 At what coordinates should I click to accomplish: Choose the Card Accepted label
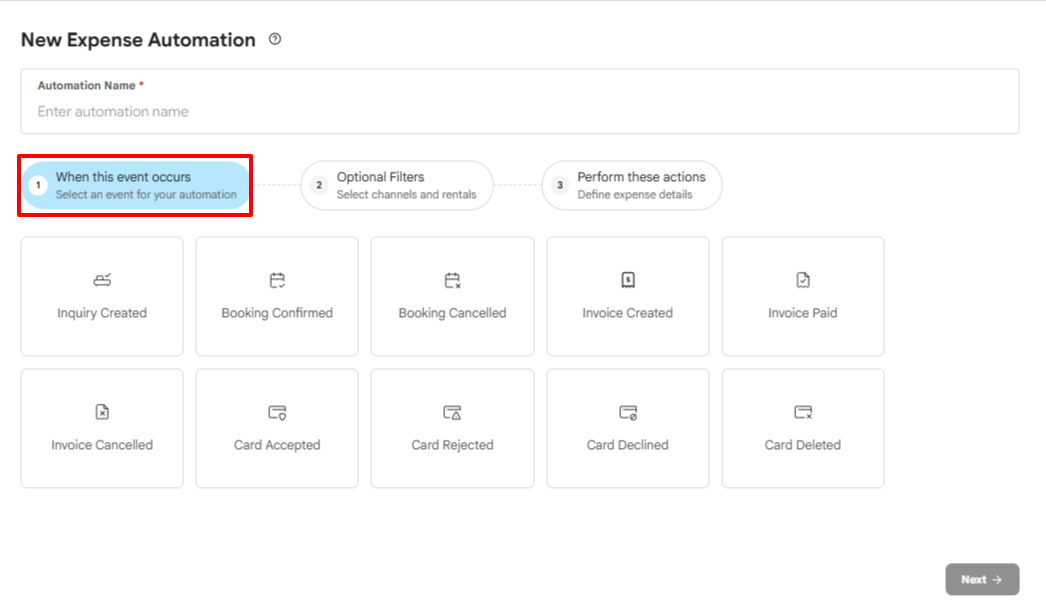tap(277, 445)
